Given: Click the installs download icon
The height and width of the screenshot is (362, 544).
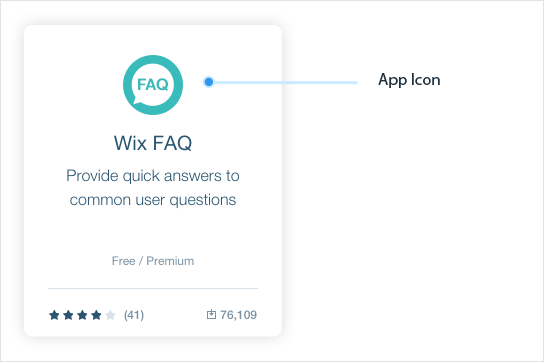Looking at the screenshot, I should click(x=211, y=314).
